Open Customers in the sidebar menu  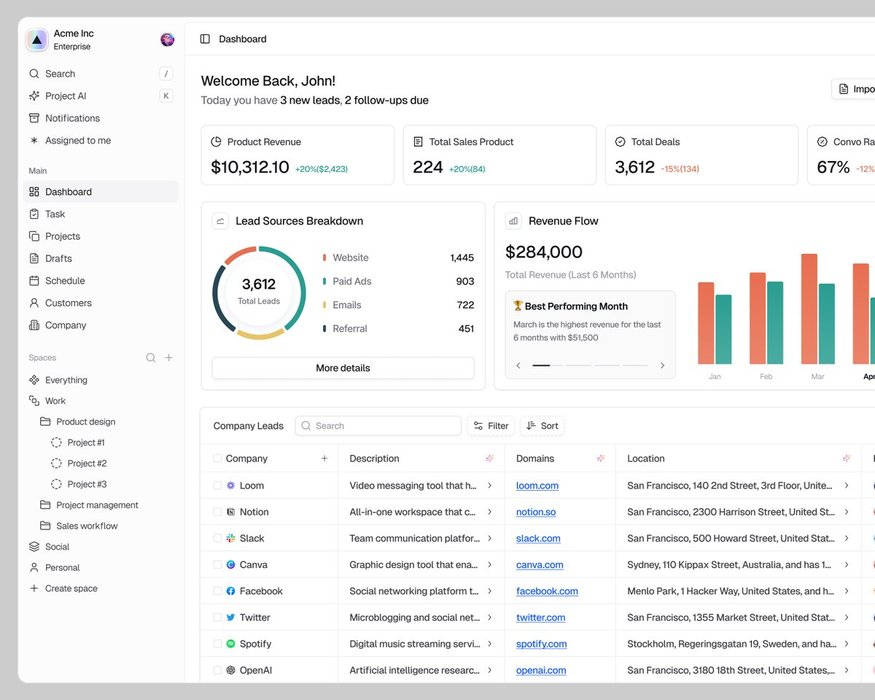(x=68, y=303)
